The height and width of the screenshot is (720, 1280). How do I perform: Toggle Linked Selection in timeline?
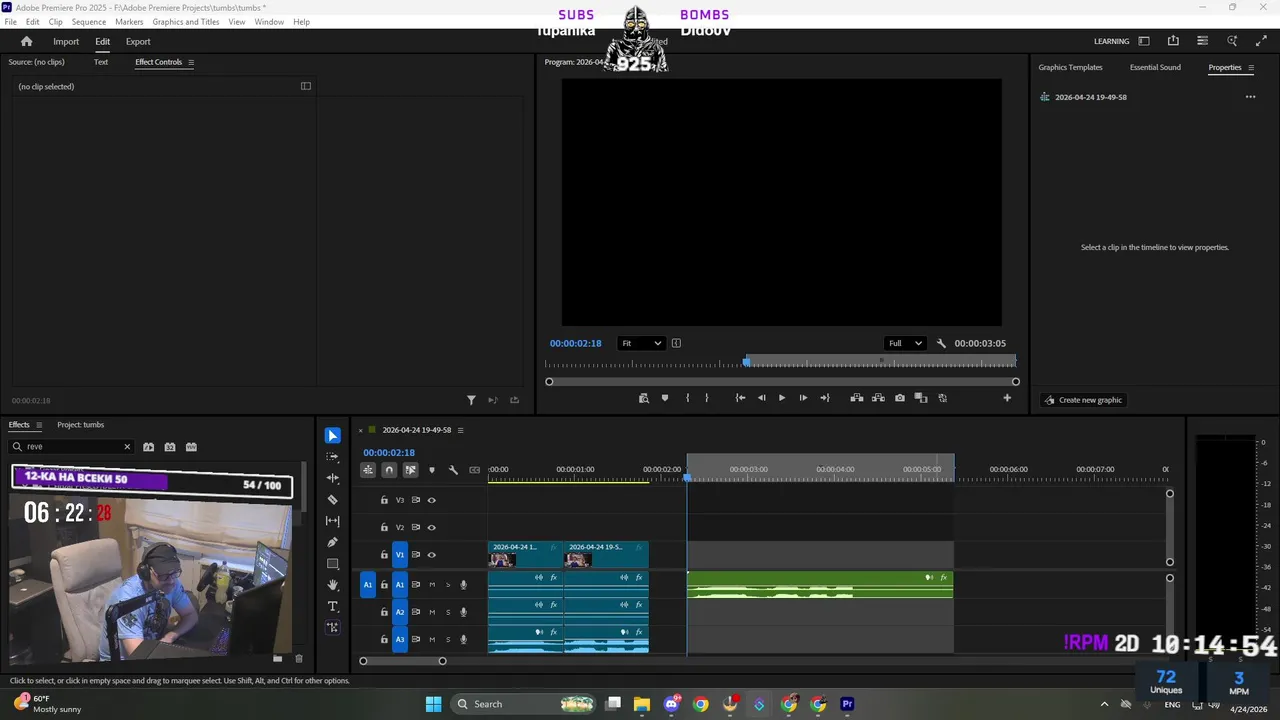click(410, 470)
